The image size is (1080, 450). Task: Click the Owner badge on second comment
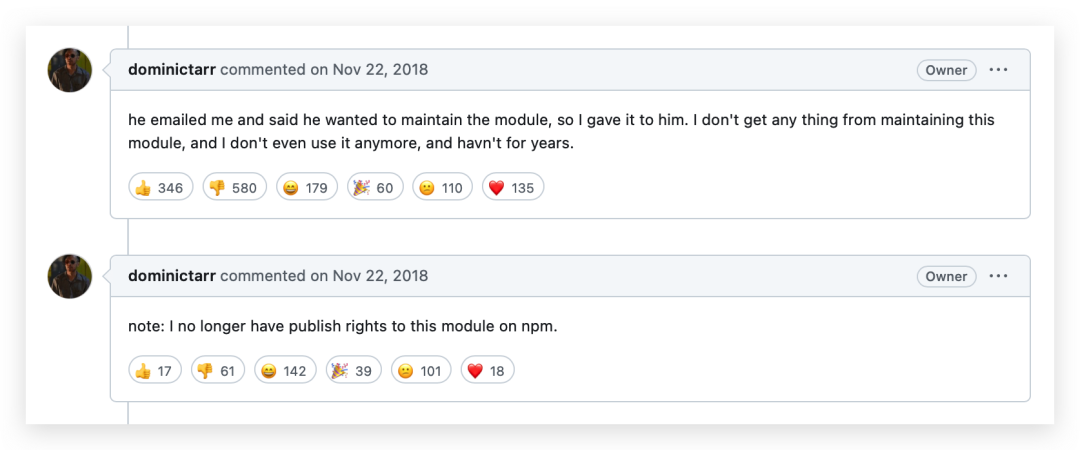tap(946, 276)
